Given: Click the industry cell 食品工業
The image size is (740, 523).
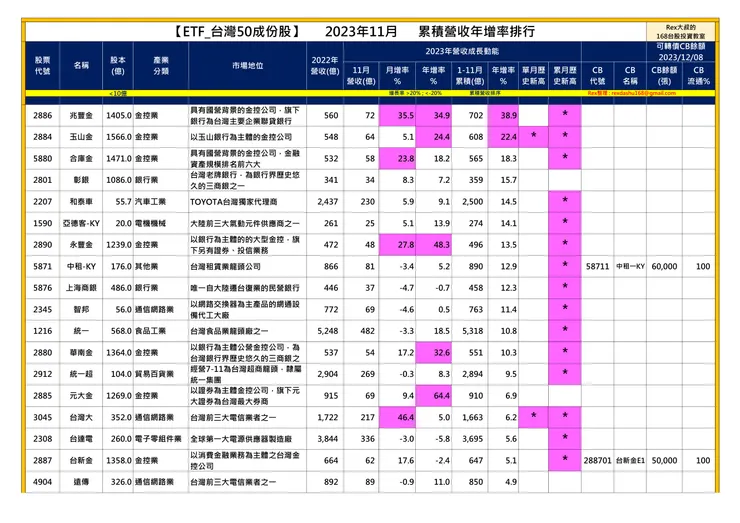Looking at the screenshot, I should tap(151, 331).
